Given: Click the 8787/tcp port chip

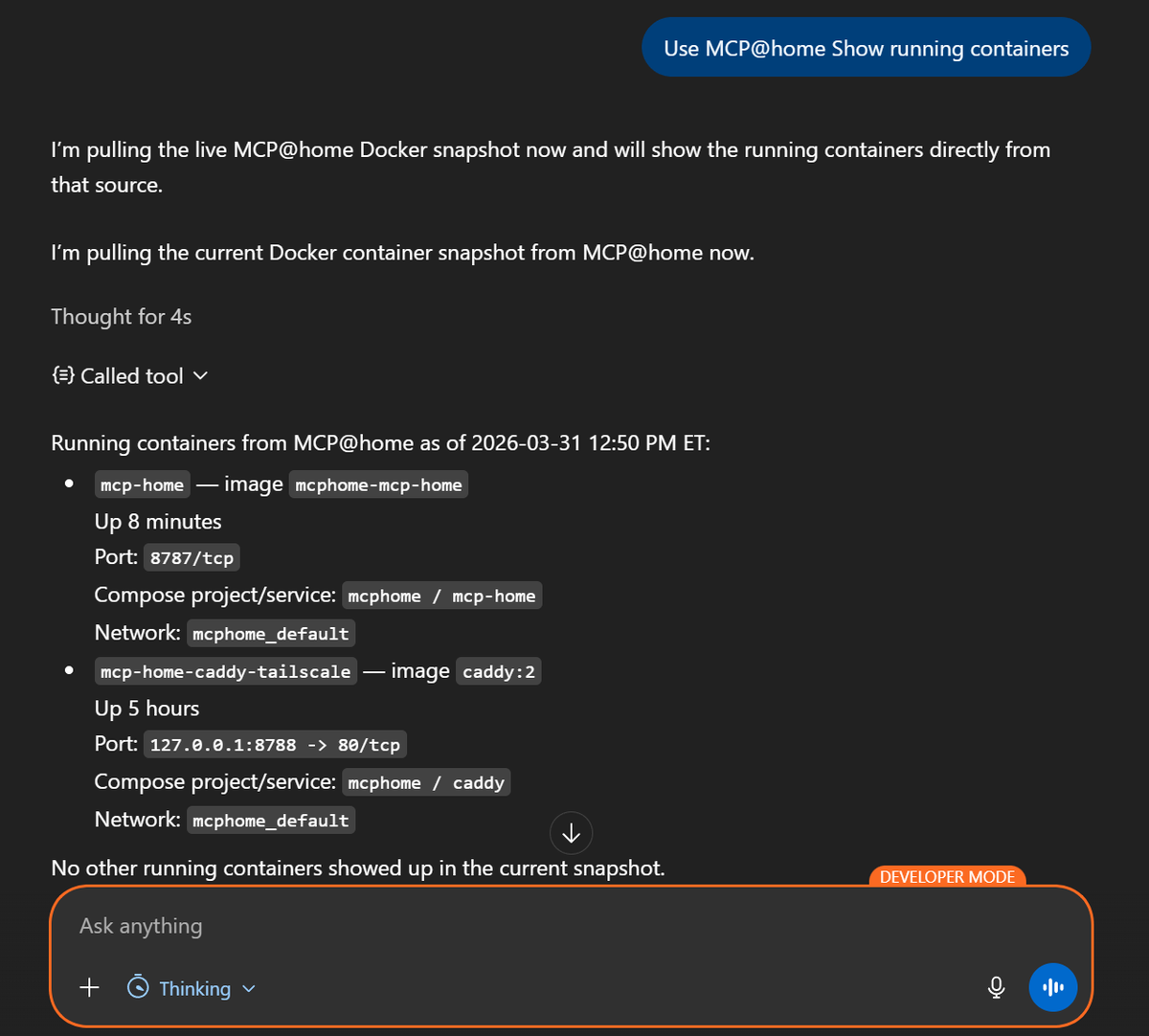Looking at the screenshot, I should pos(191,556).
